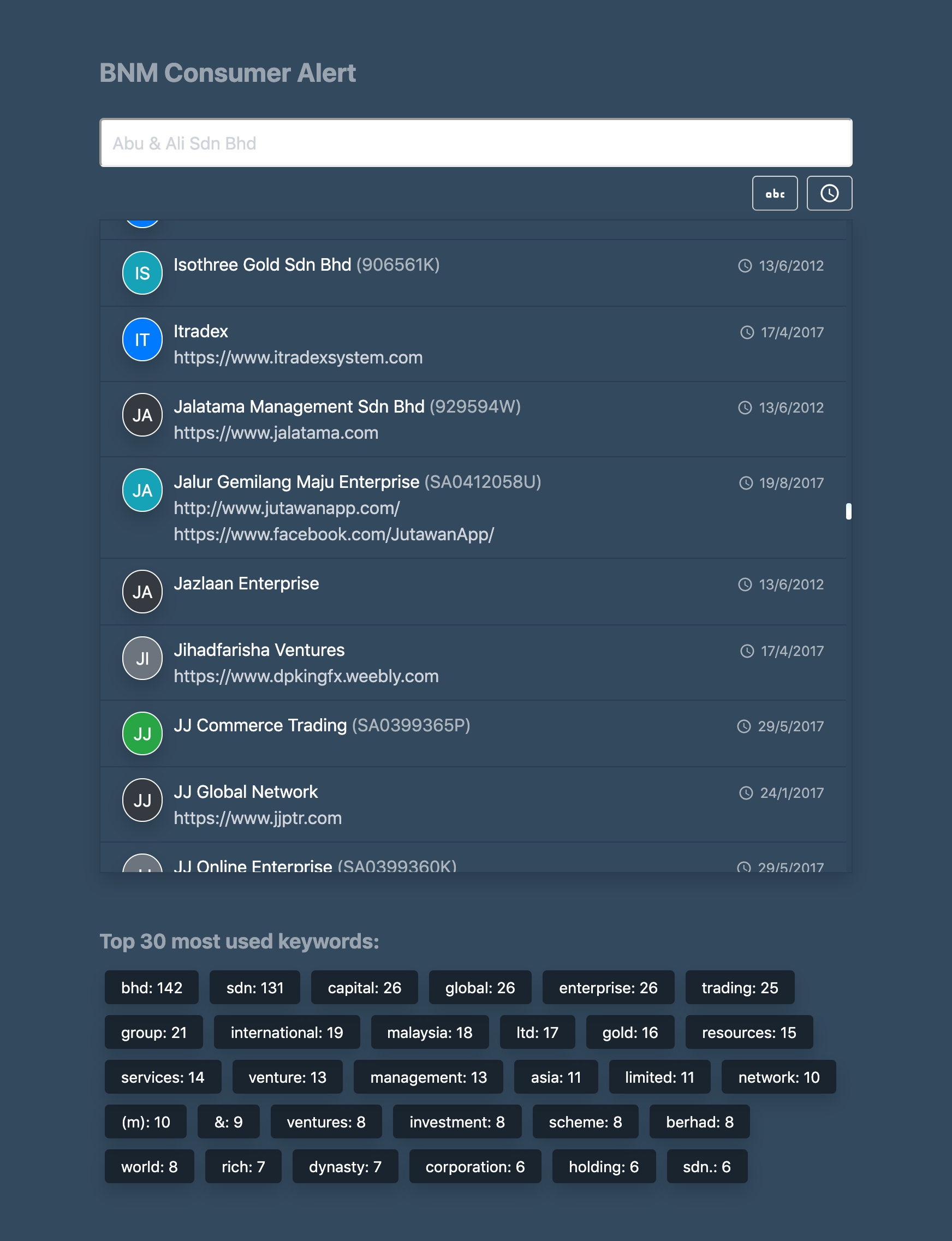Select Isothree Gold Sdn Bhd entry name

pyautogui.click(x=263, y=265)
